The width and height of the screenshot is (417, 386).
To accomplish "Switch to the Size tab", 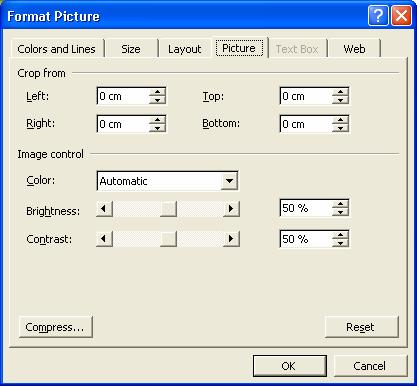I will 131,49.
